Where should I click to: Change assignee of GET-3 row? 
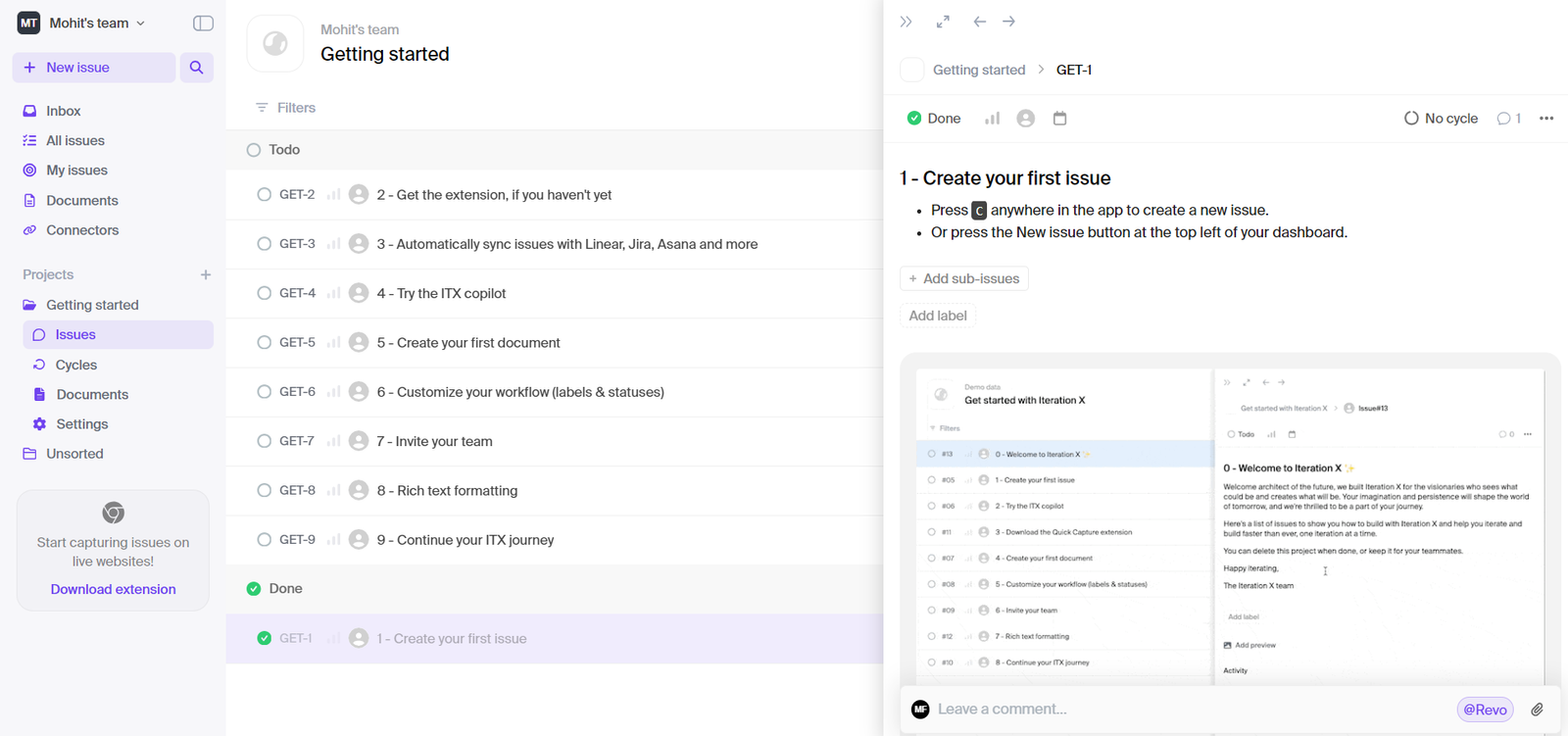pyautogui.click(x=359, y=244)
